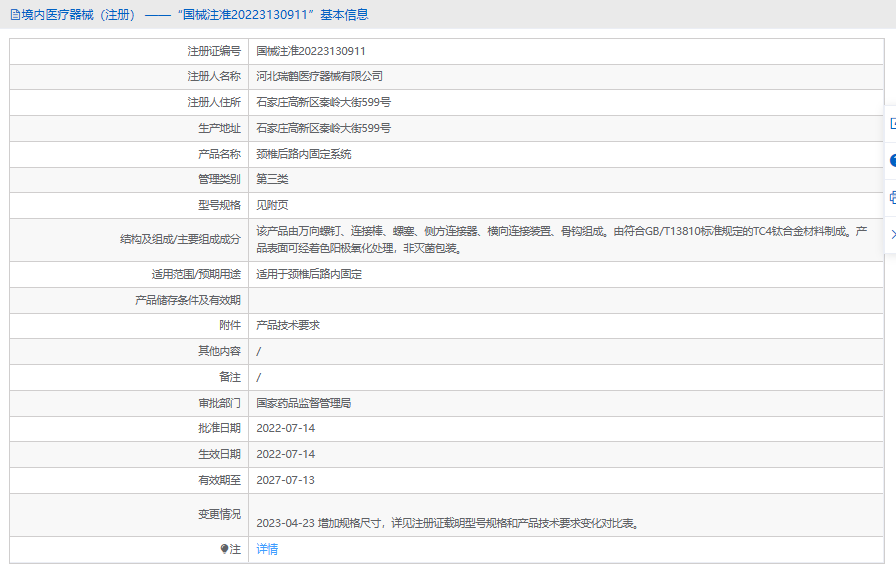896x572 pixels.
Task: Select intended use text 适用于颈椎后路内固定
Action: click(309, 274)
